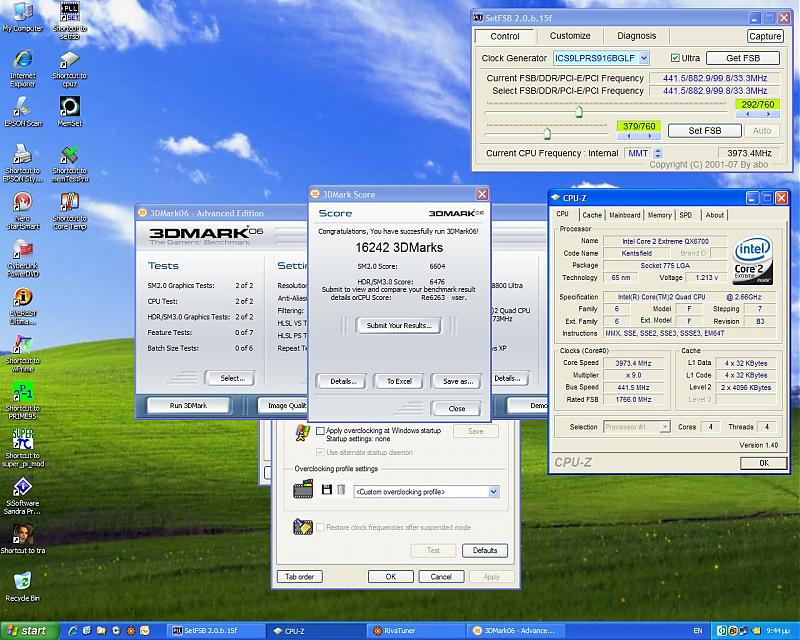Switch to the Customize tab in SetFSB
Viewport: 800px width, 640px height.
coord(570,36)
